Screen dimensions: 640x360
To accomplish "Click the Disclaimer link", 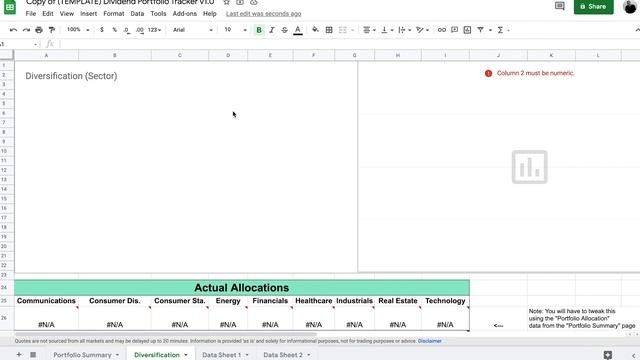I will tap(429, 341).
